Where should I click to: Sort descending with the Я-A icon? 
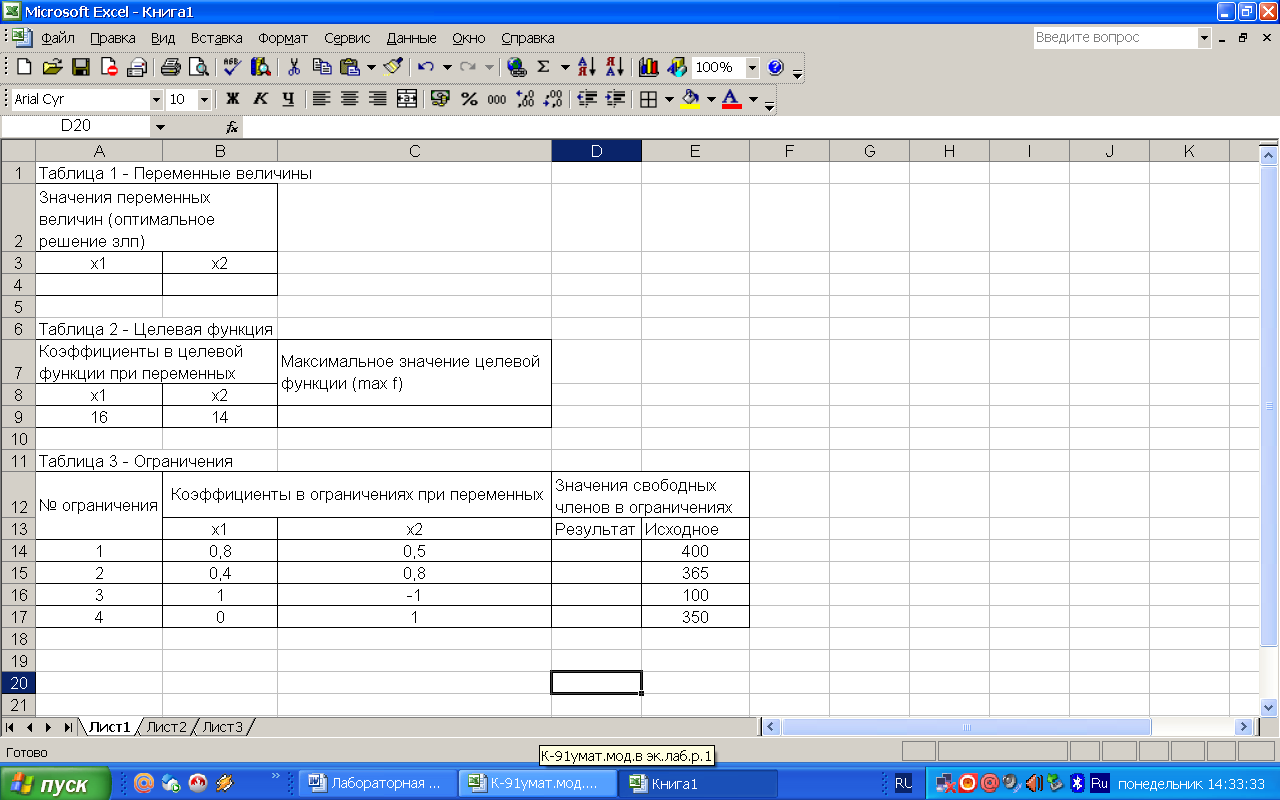pyautogui.click(x=614, y=67)
